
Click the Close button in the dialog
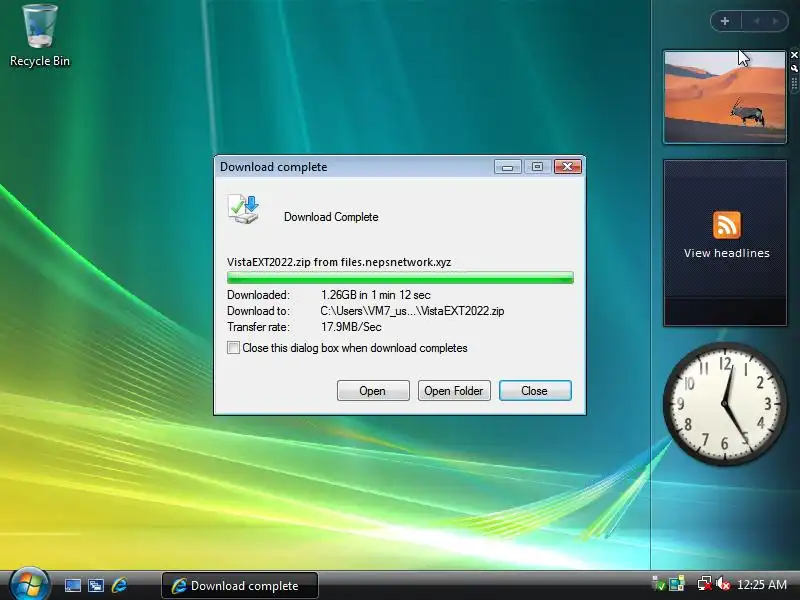coord(535,391)
